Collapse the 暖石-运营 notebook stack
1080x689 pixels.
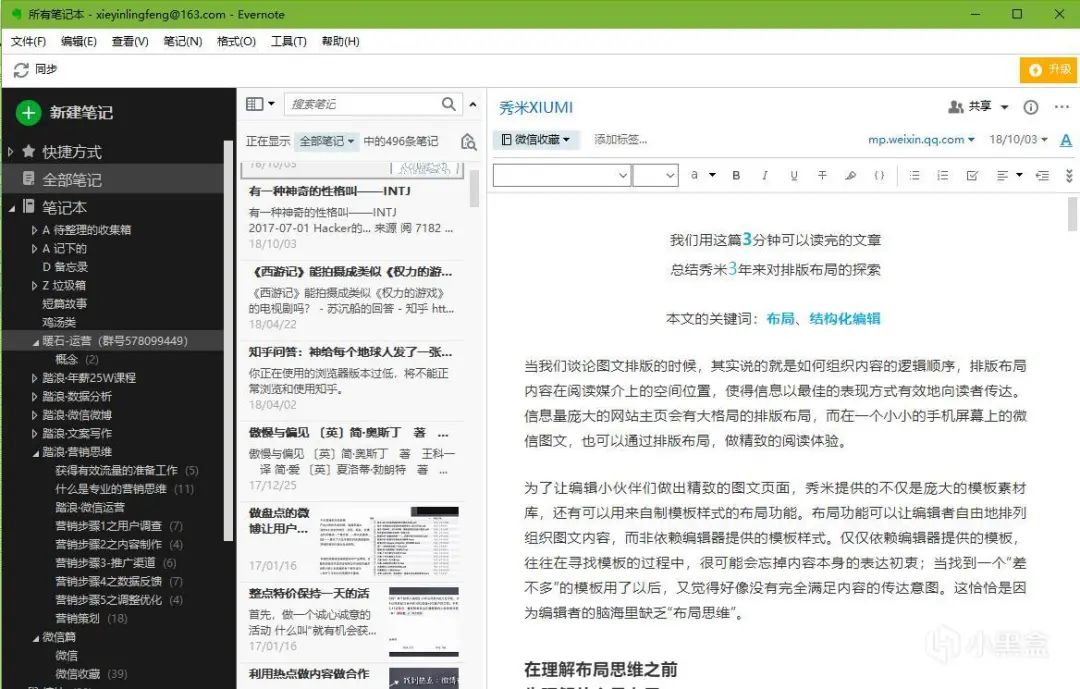[35, 341]
